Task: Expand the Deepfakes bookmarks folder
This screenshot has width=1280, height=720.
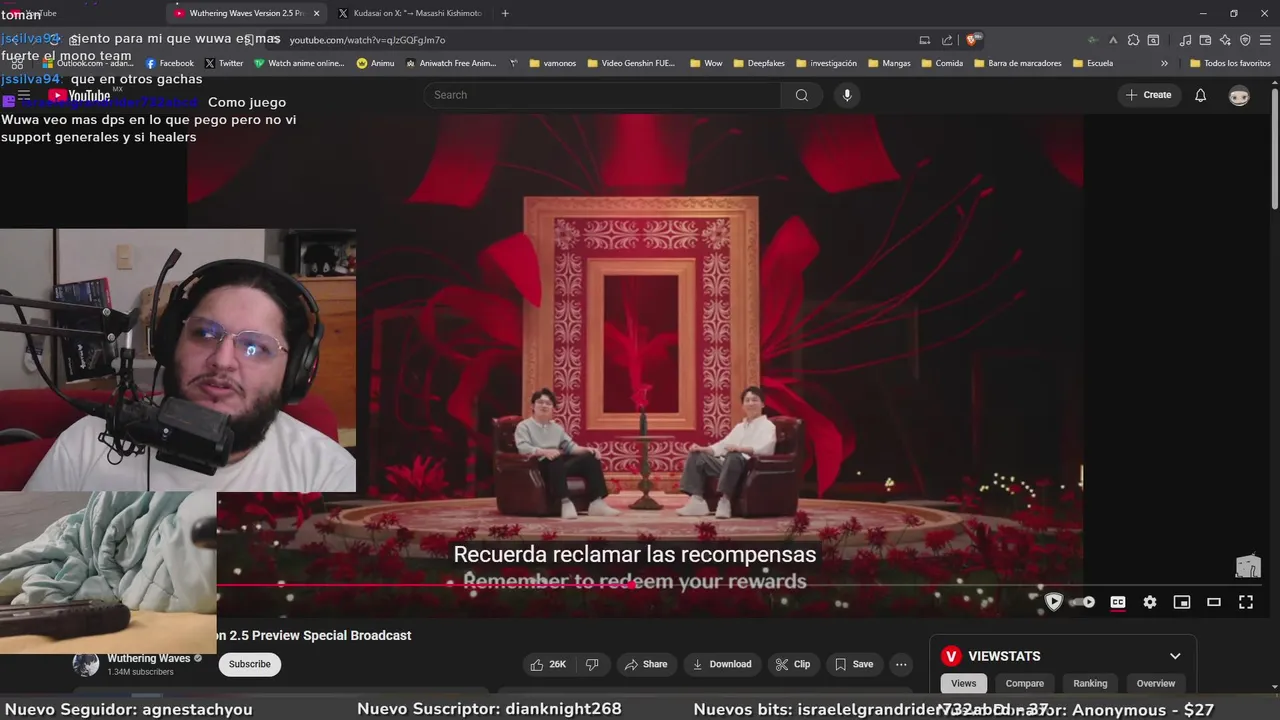Action: (758, 63)
